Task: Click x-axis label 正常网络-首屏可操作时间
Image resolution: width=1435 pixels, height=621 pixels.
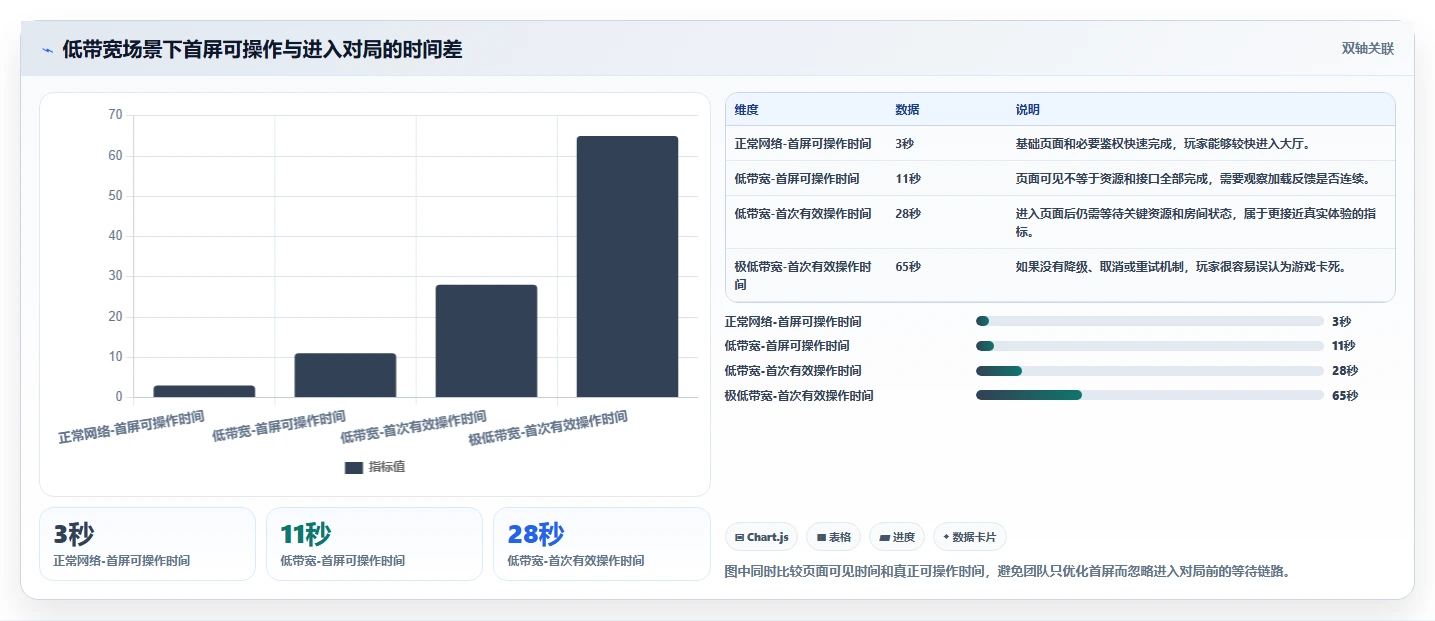Action: click(x=131, y=427)
